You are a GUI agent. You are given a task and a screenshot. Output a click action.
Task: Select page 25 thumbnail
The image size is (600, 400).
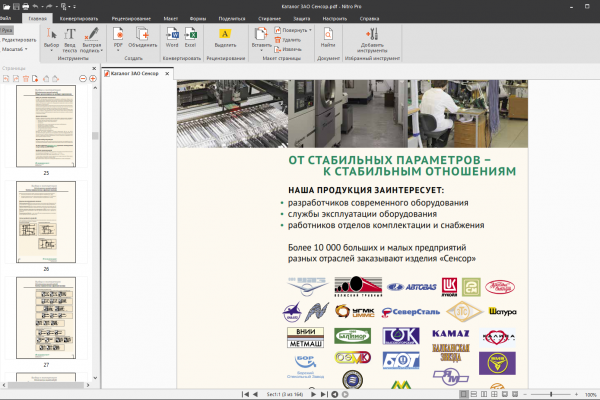46,126
